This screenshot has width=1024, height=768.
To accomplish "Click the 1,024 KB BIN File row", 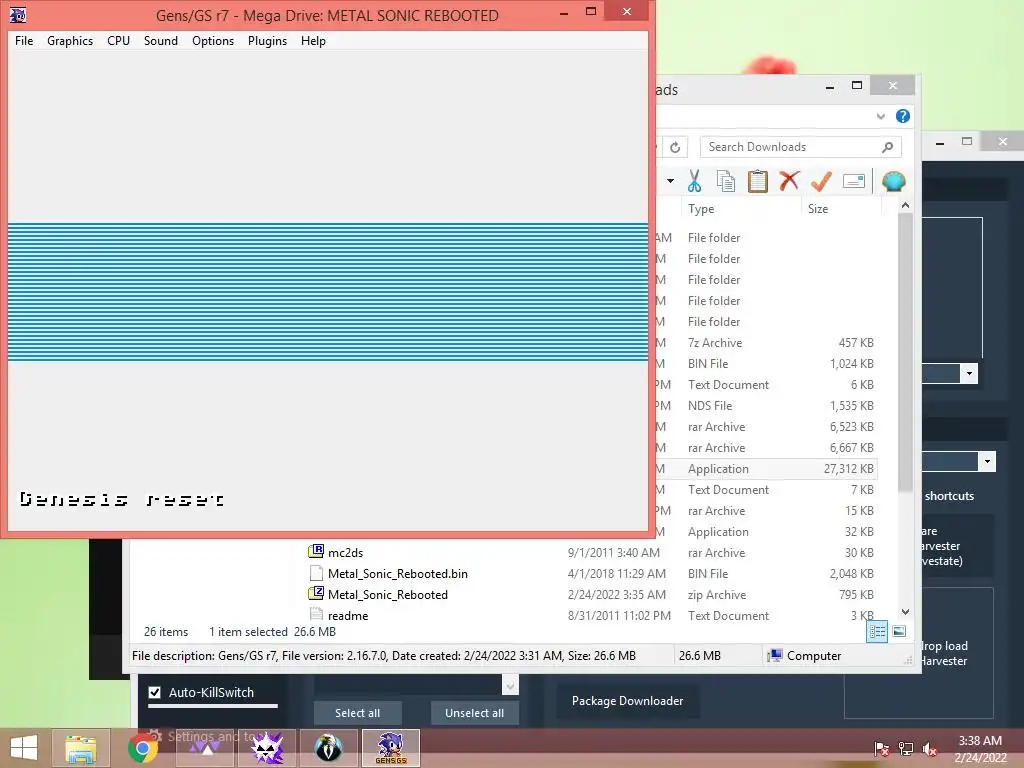I will [766, 364].
